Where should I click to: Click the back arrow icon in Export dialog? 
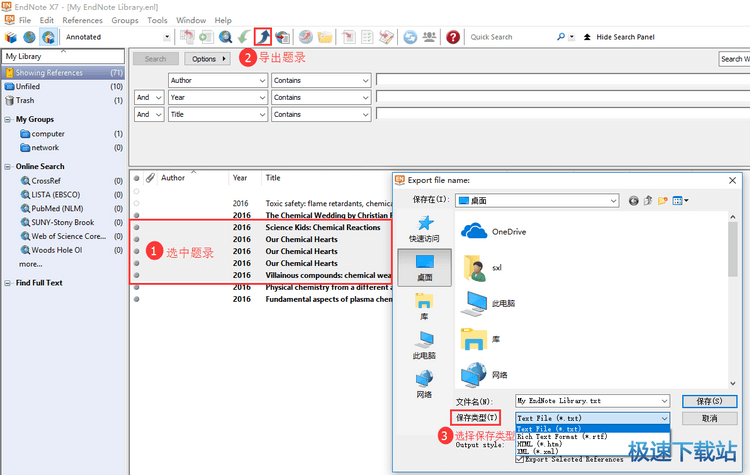(x=634, y=201)
